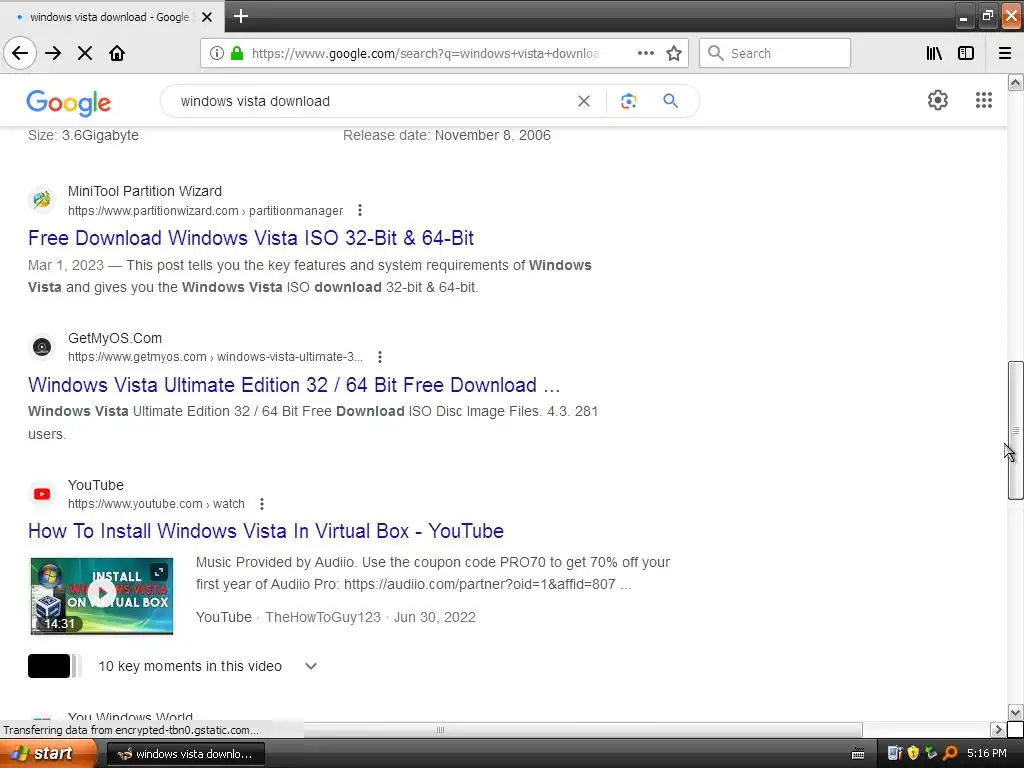Open Windows Vista Ultimate Edition result link
Viewport: 1024px width, 768px height.
click(294, 385)
